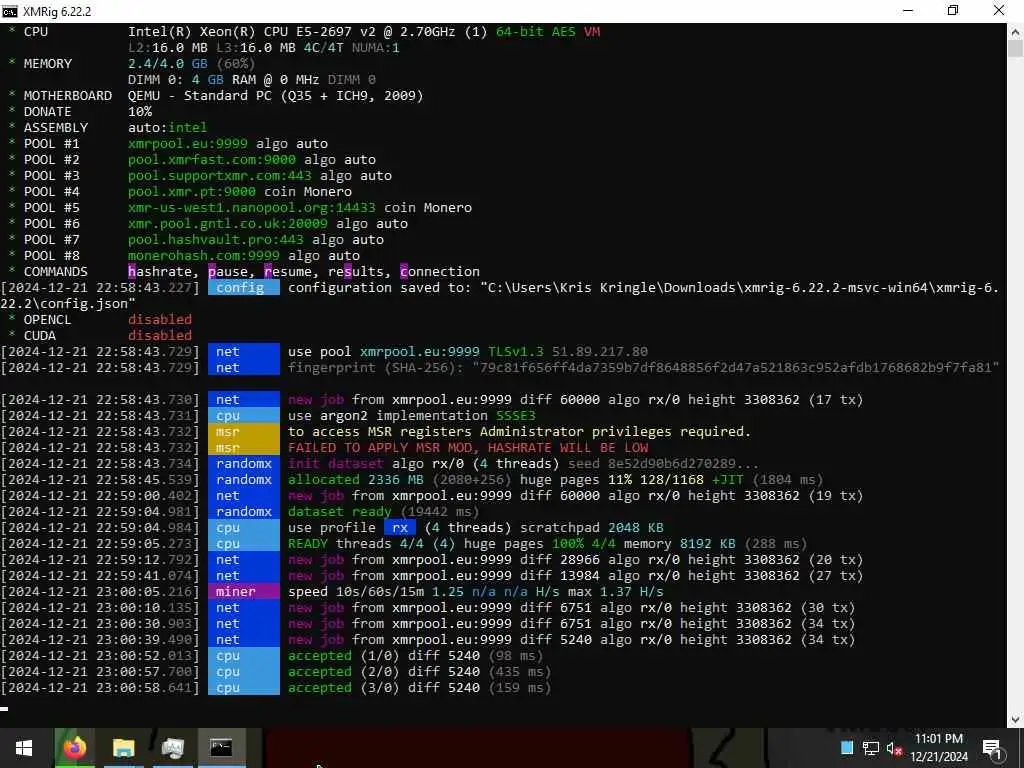1024x768 pixels.
Task: Switch to Firefox in the taskbar
Action: point(74,748)
